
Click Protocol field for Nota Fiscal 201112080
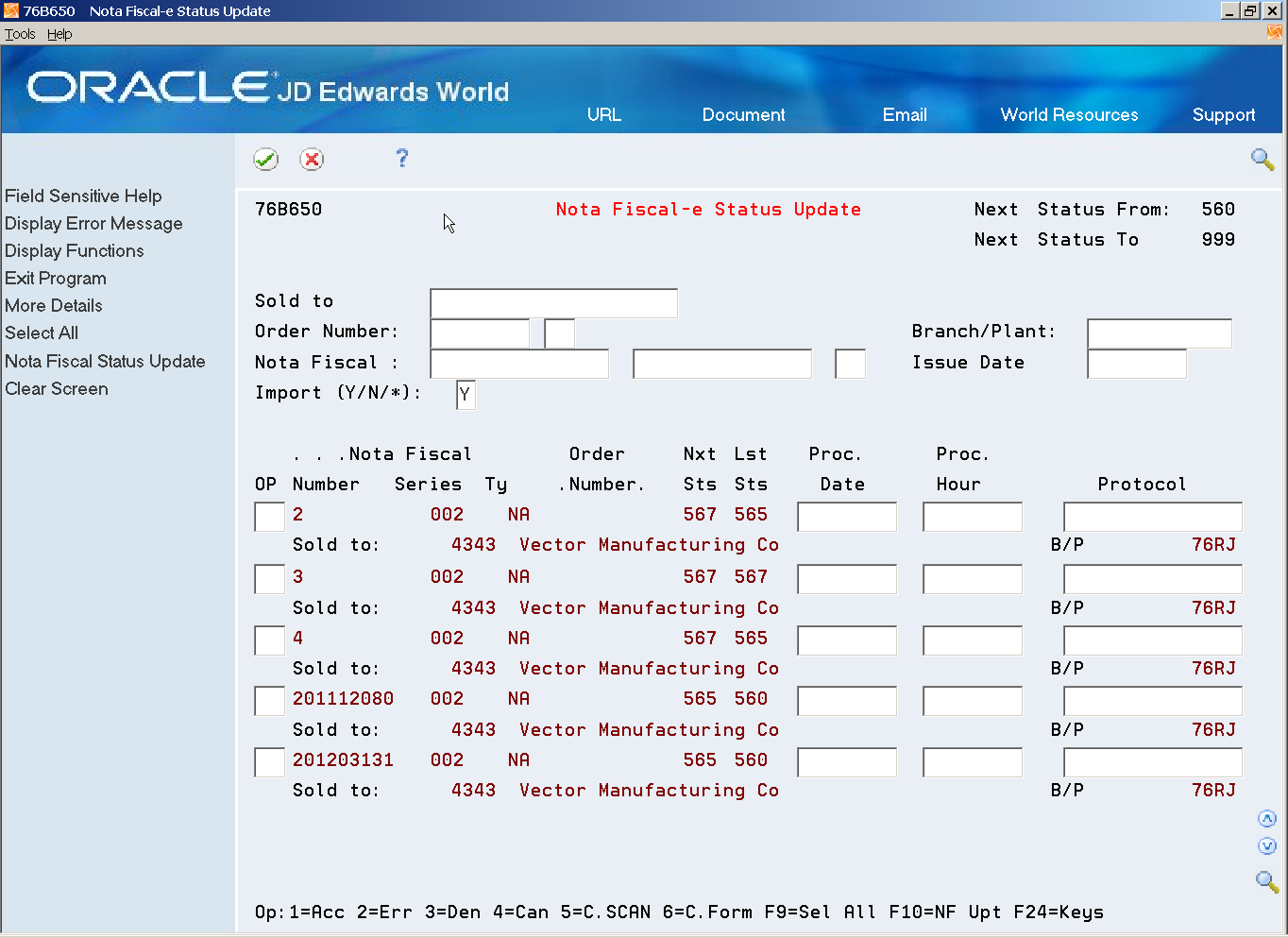(x=1153, y=701)
